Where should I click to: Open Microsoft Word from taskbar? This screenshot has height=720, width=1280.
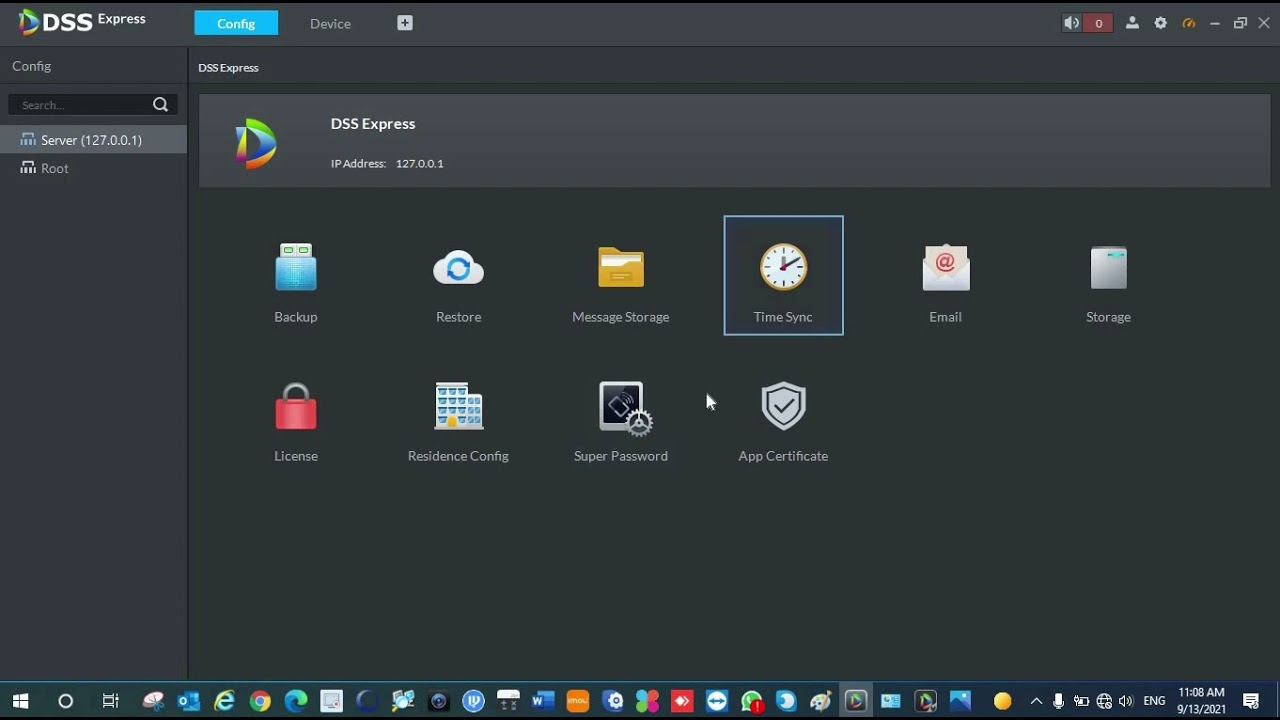pyautogui.click(x=543, y=701)
